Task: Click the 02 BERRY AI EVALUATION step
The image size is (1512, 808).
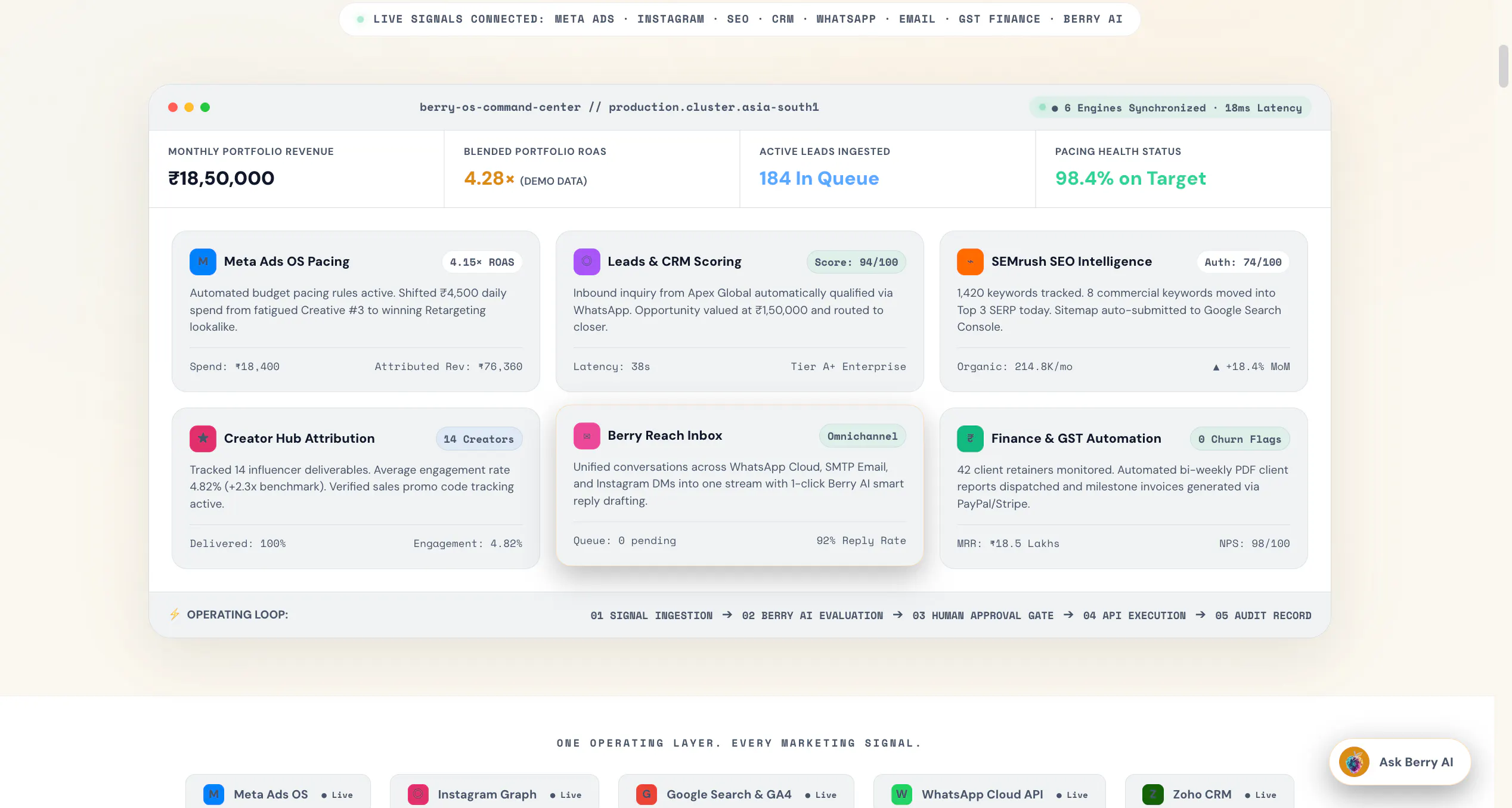Action: click(813, 616)
